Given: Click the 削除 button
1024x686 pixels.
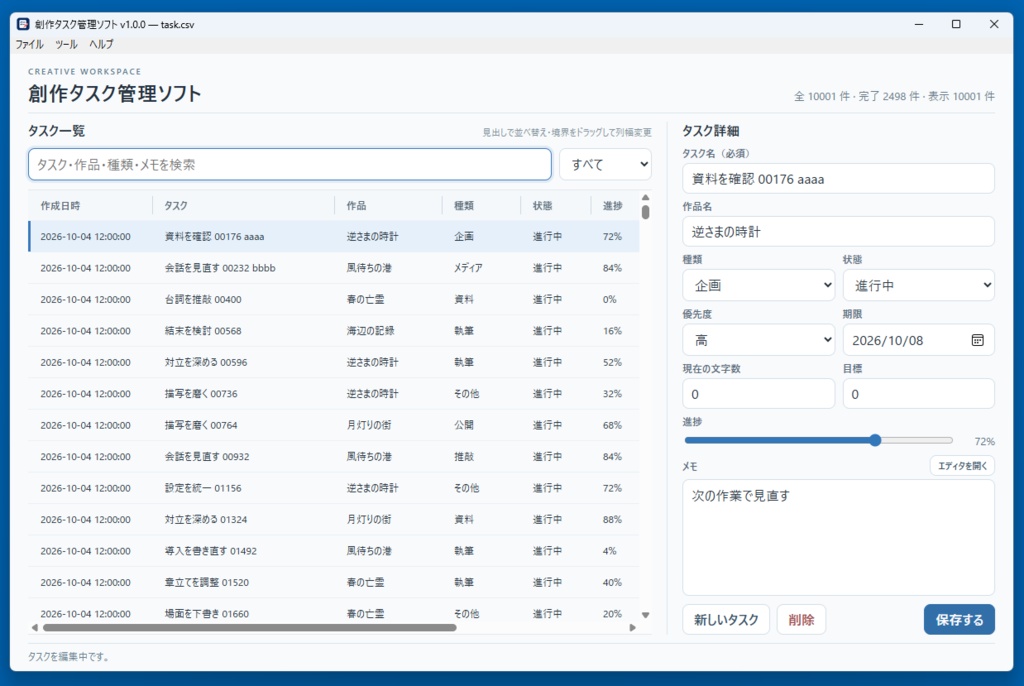Looking at the screenshot, I should (801, 619).
